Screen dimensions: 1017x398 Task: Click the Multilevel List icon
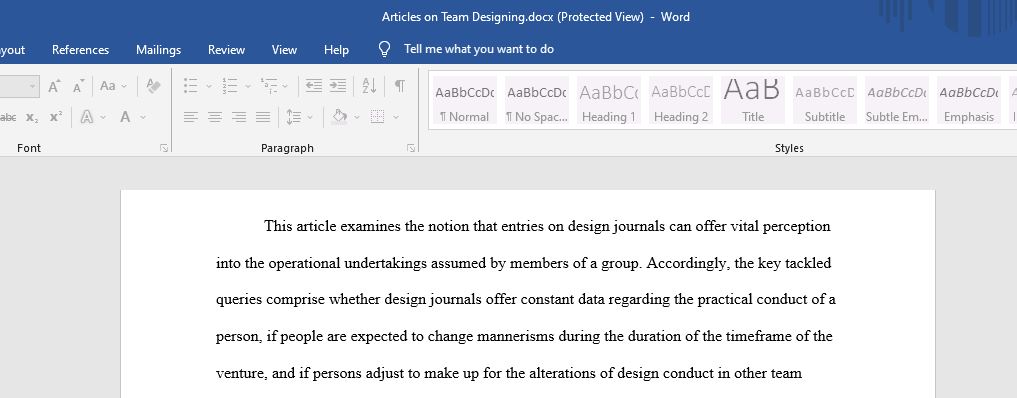click(x=269, y=86)
